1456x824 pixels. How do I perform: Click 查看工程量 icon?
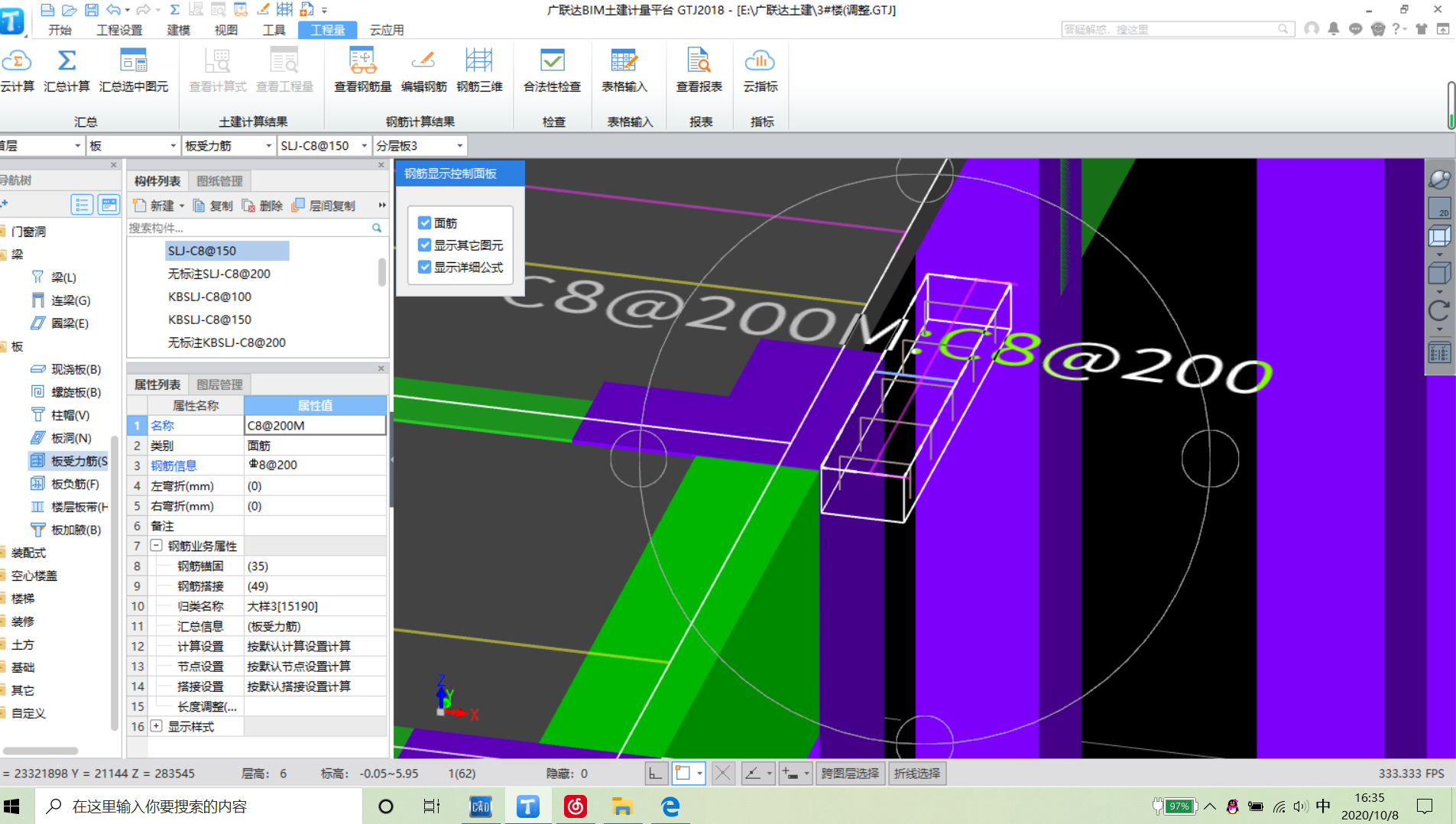pos(284,61)
